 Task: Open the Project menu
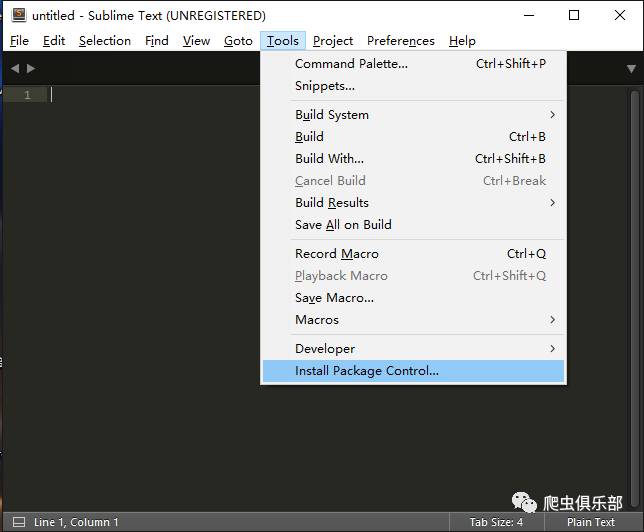(x=333, y=41)
